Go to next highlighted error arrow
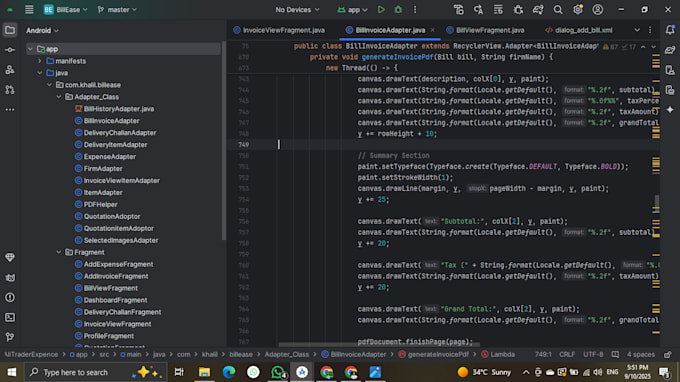Image resolution: width=680 pixels, height=382 pixels. point(654,47)
